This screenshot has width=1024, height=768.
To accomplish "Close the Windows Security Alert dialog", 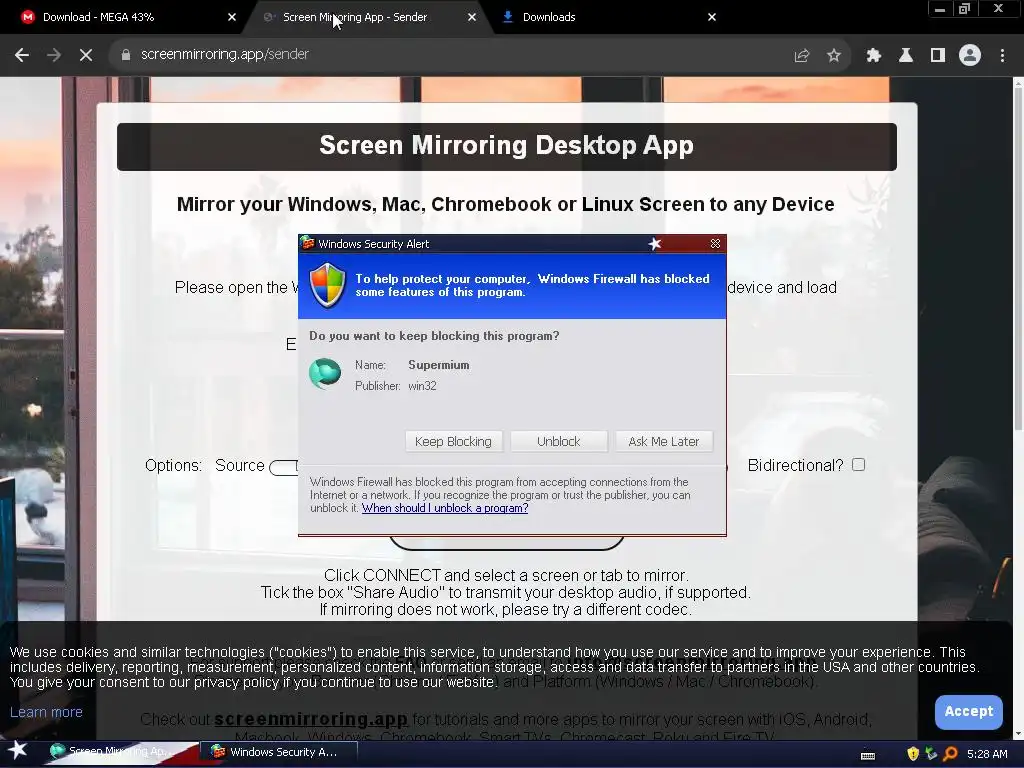I will point(715,244).
